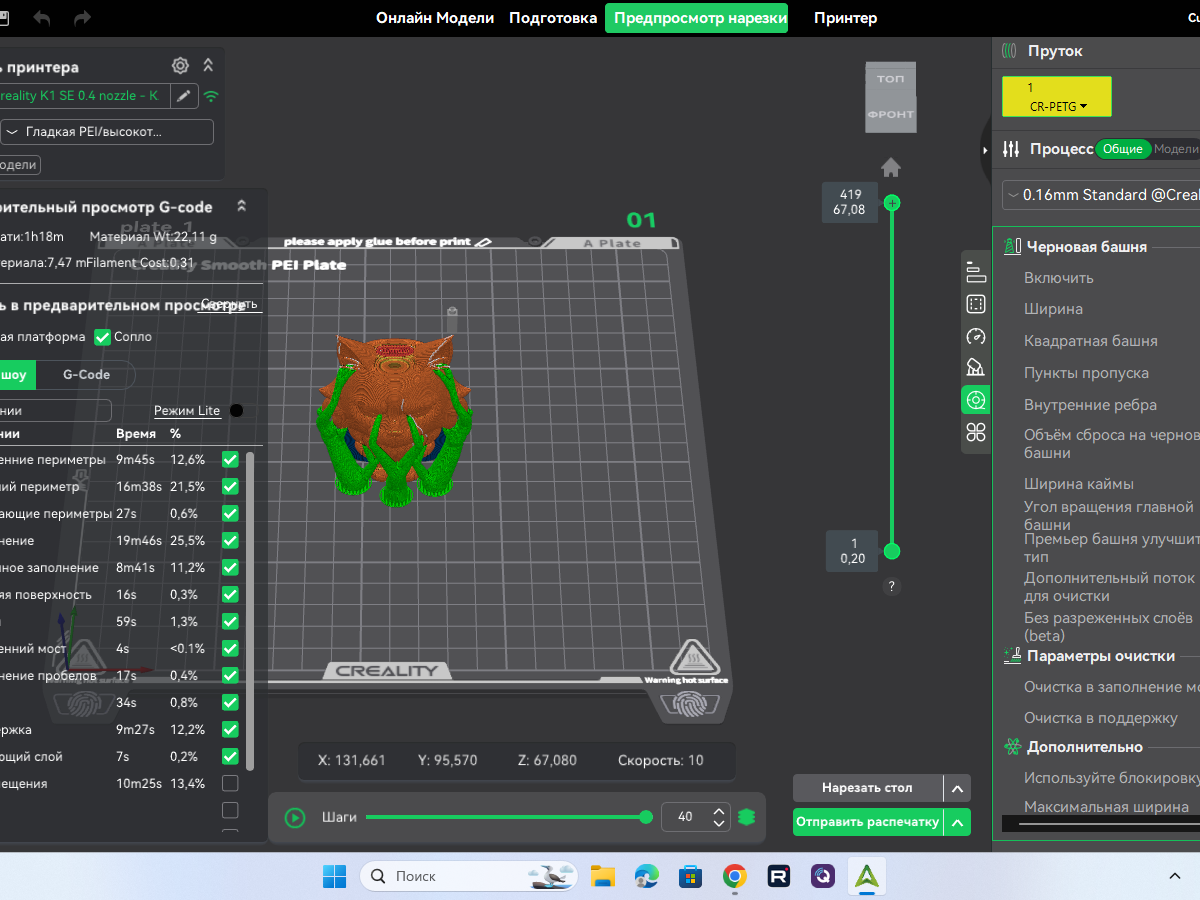Open the arrow next to Нарезать стол
The image size is (1200, 900).
click(x=957, y=788)
